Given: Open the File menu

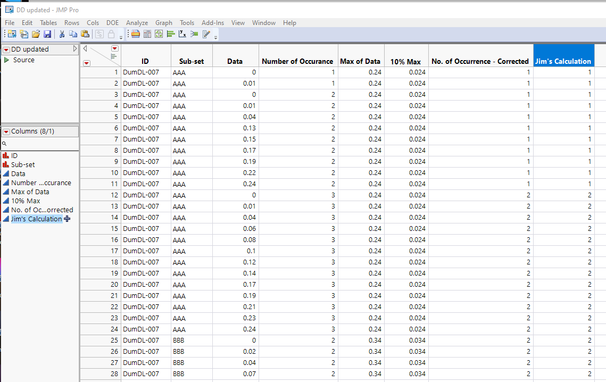Looking at the screenshot, I should click(9, 23).
